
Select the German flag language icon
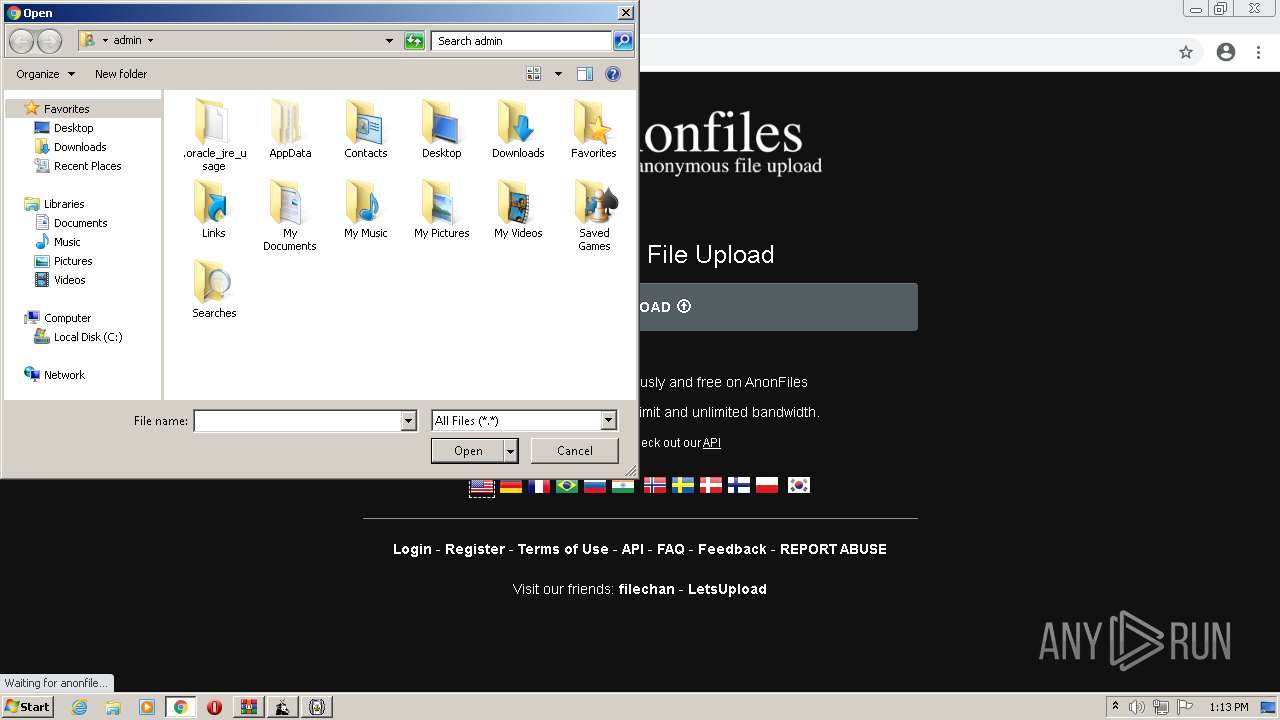pos(511,485)
